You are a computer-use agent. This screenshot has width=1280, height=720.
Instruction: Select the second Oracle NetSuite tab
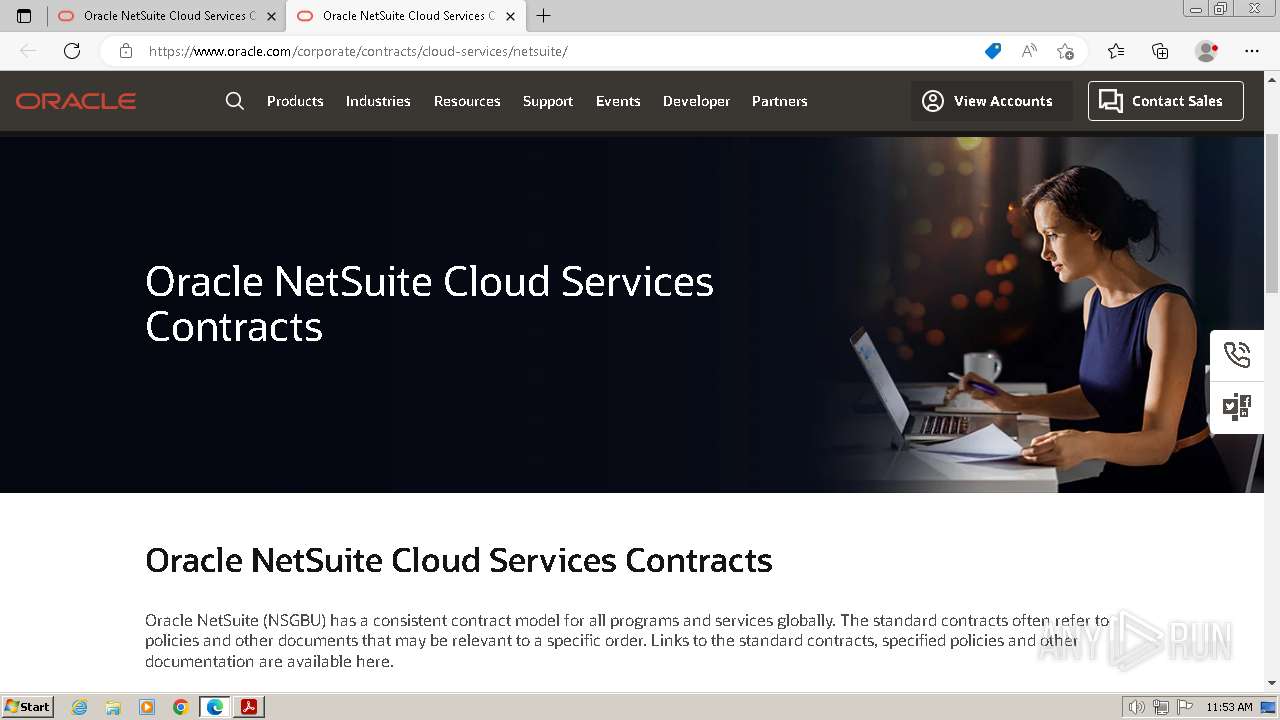pos(405,16)
